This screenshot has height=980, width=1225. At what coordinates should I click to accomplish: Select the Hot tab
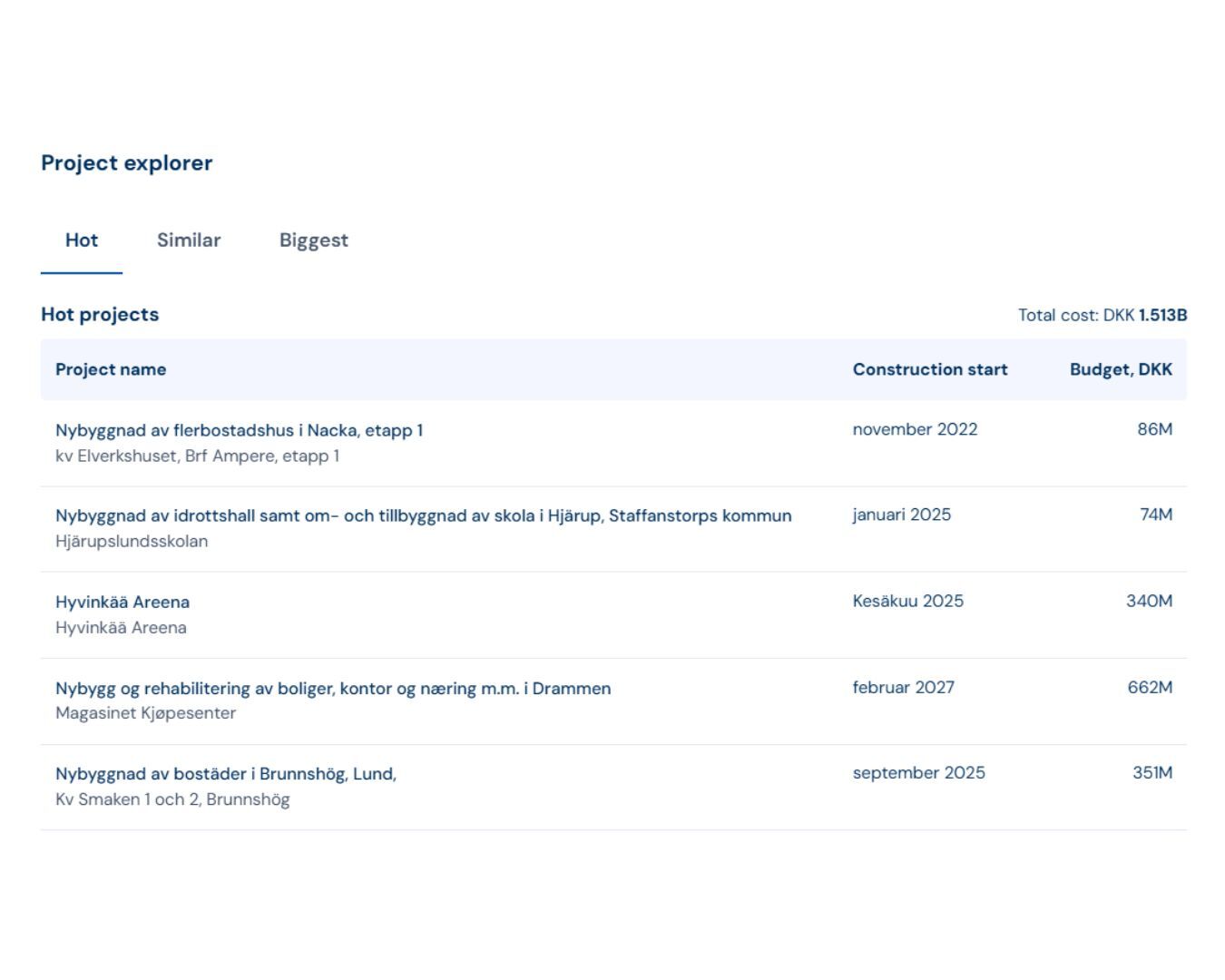[x=82, y=240]
